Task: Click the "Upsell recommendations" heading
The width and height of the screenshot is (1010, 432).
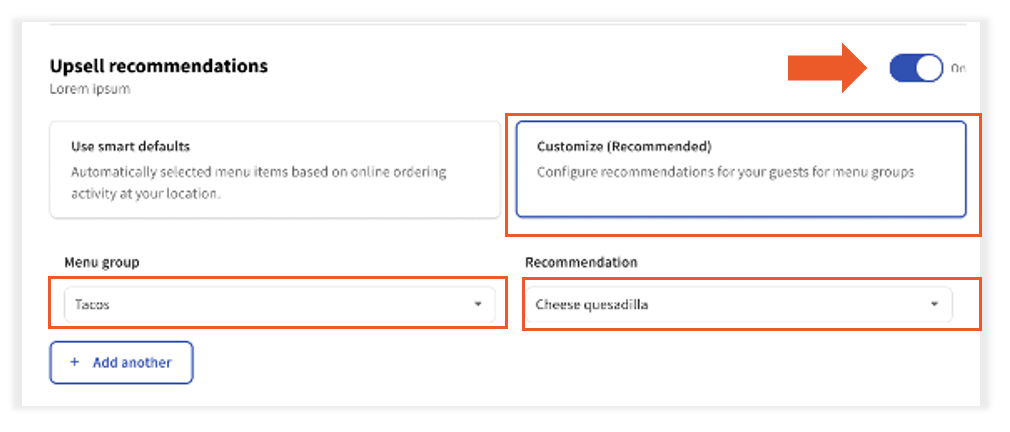Action: (x=159, y=67)
